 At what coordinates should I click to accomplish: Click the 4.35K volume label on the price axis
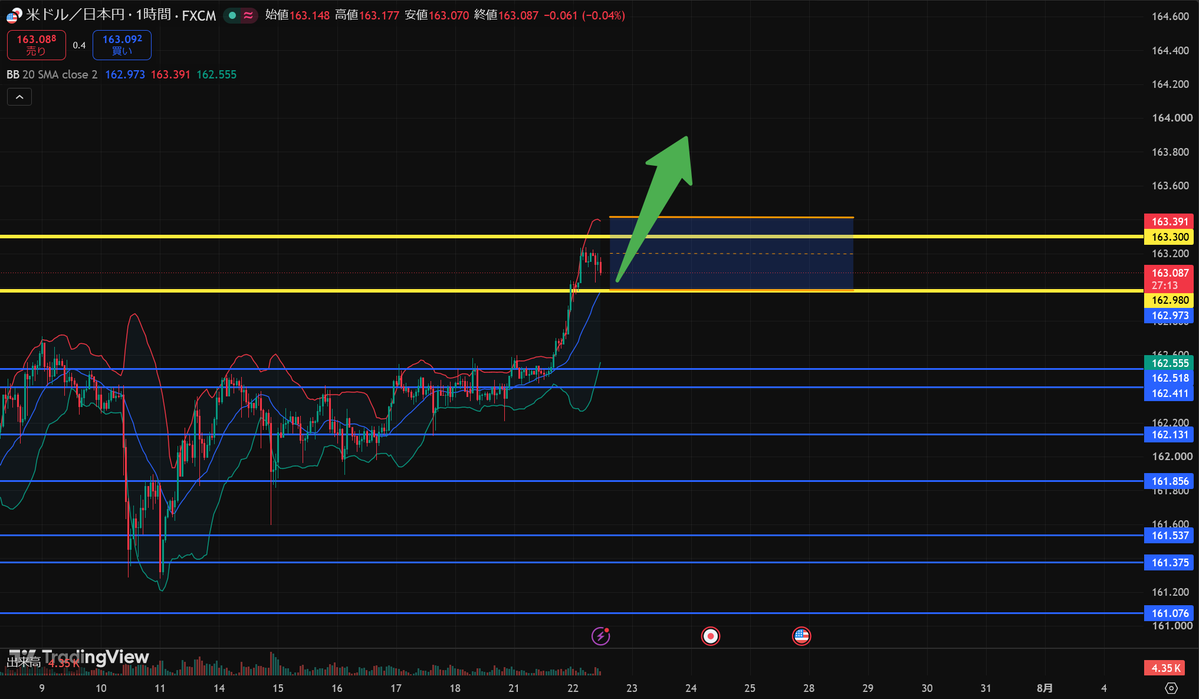(x=1166, y=668)
